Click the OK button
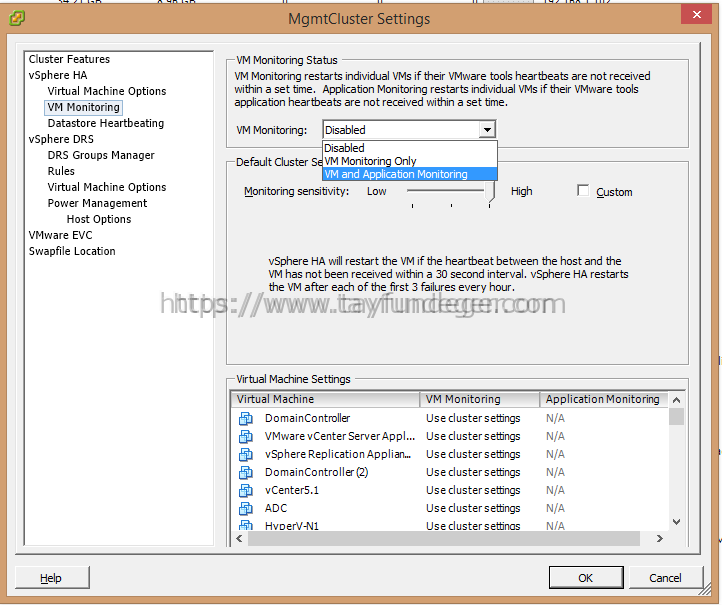Viewport: 722px width, 606px height. [586, 578]
